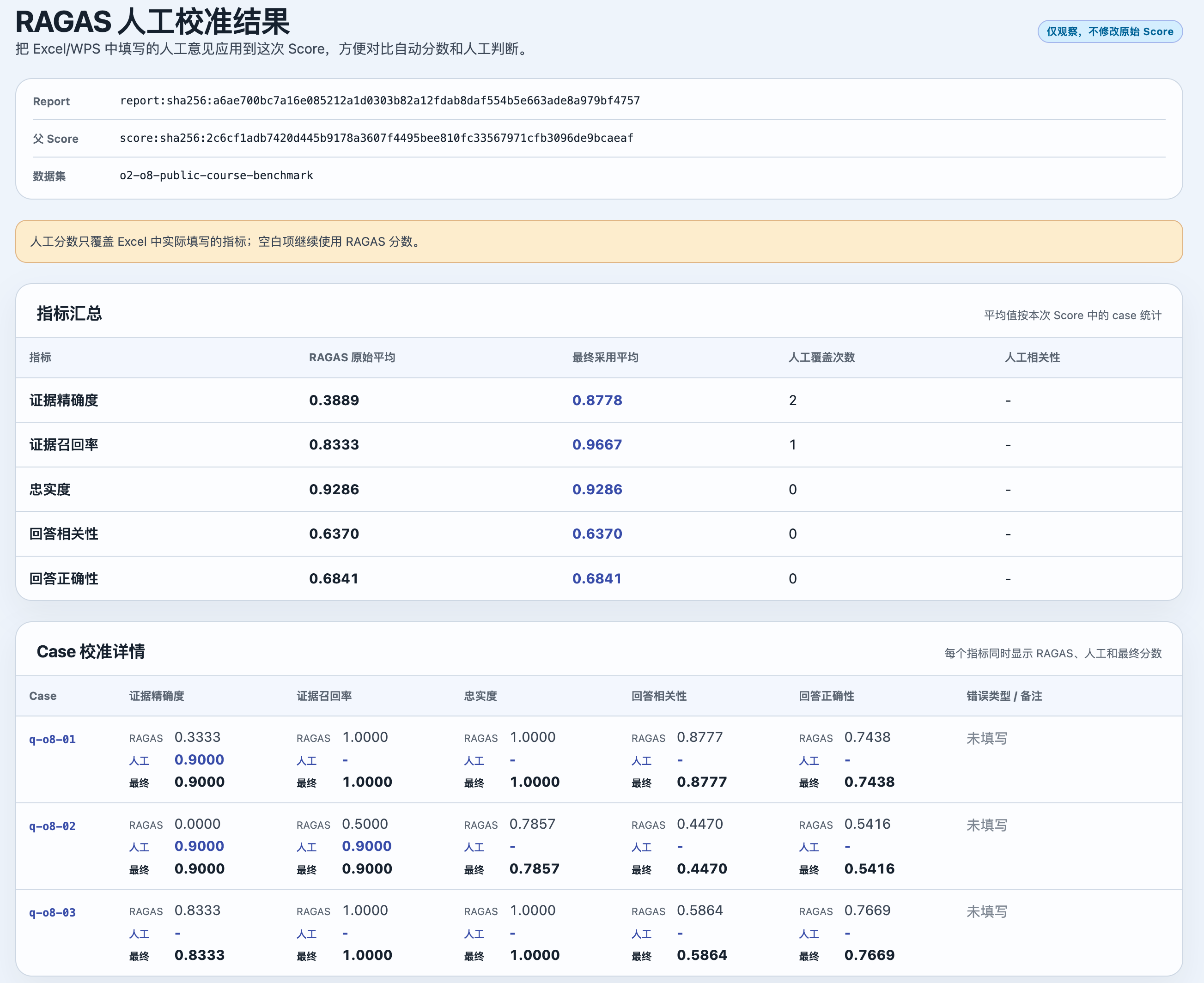The width and height of the screenshot is (1204, 983).
Task: Click 未填写 note in q-o8-02 row
Action: (x=986, y=825)
